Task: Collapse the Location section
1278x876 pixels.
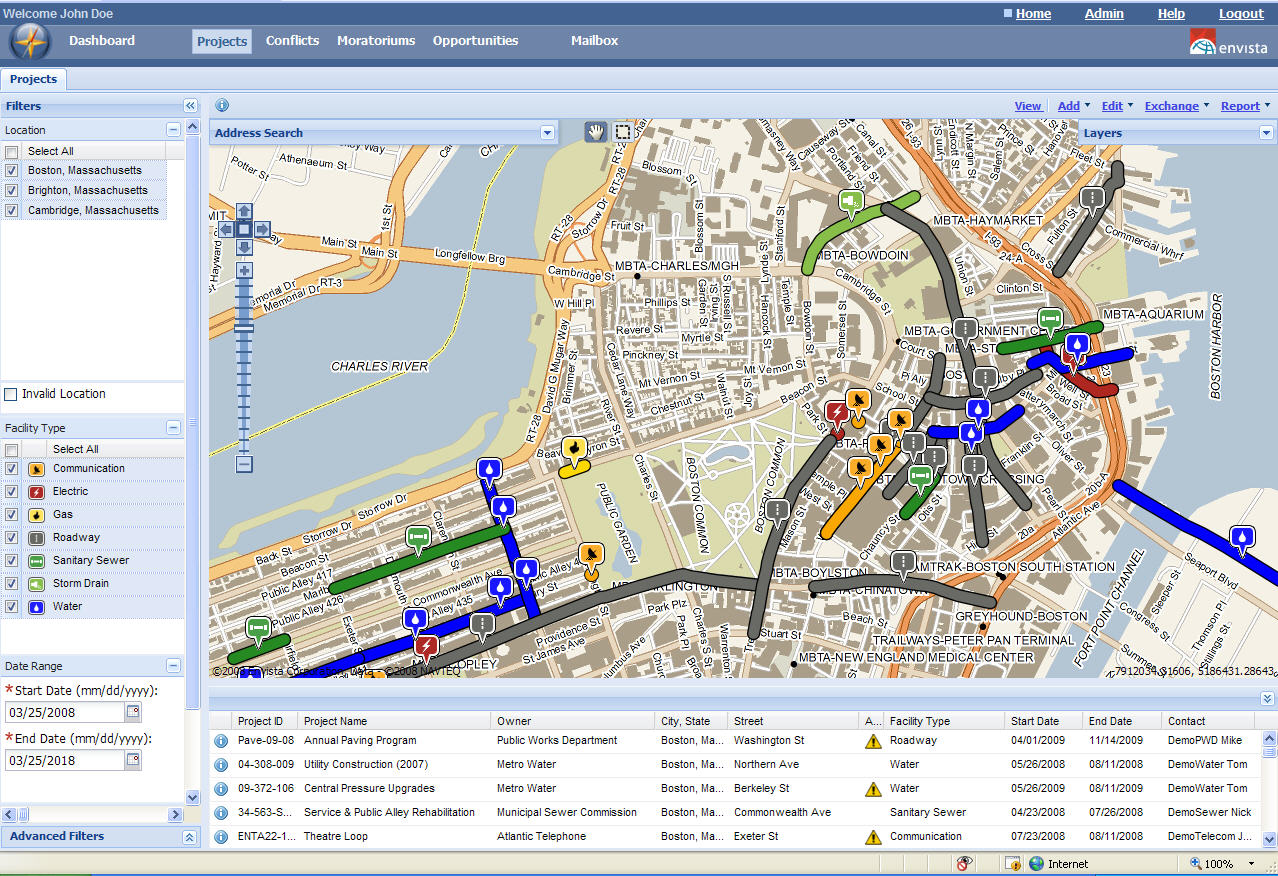Action: 173,129
